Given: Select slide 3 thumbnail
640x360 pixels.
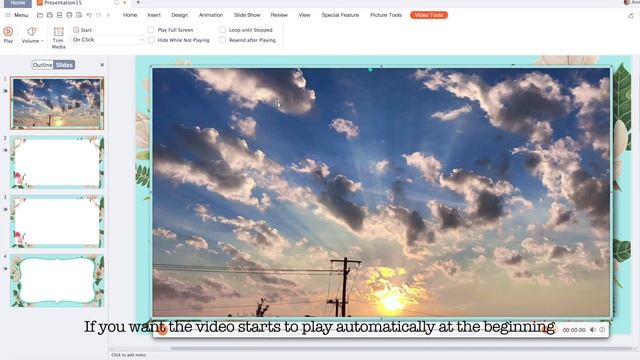Looking at the screenshot, I should pos(57,222).
